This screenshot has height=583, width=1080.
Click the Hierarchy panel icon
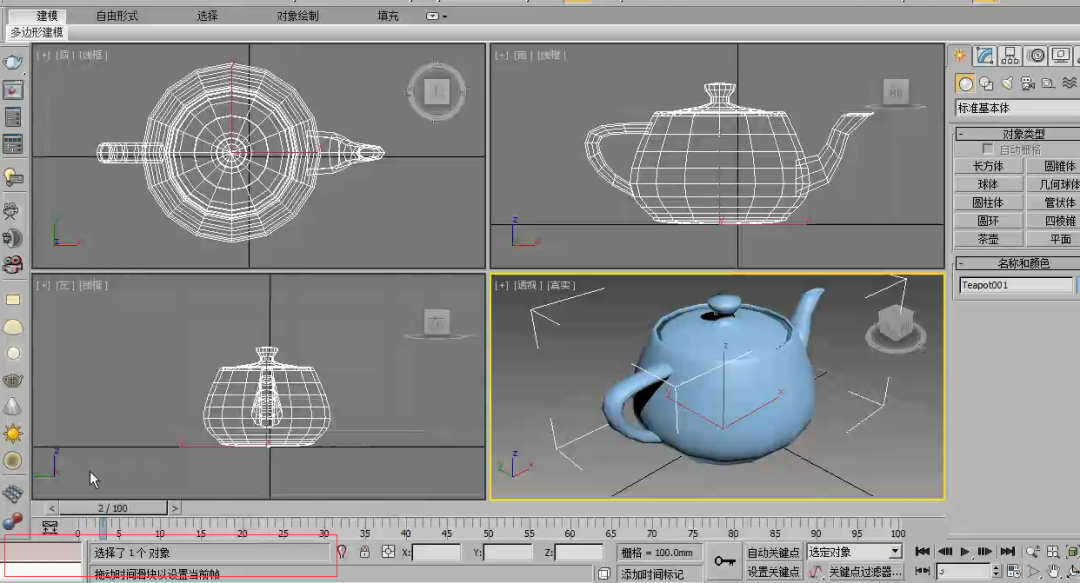tap(1010, 55)
